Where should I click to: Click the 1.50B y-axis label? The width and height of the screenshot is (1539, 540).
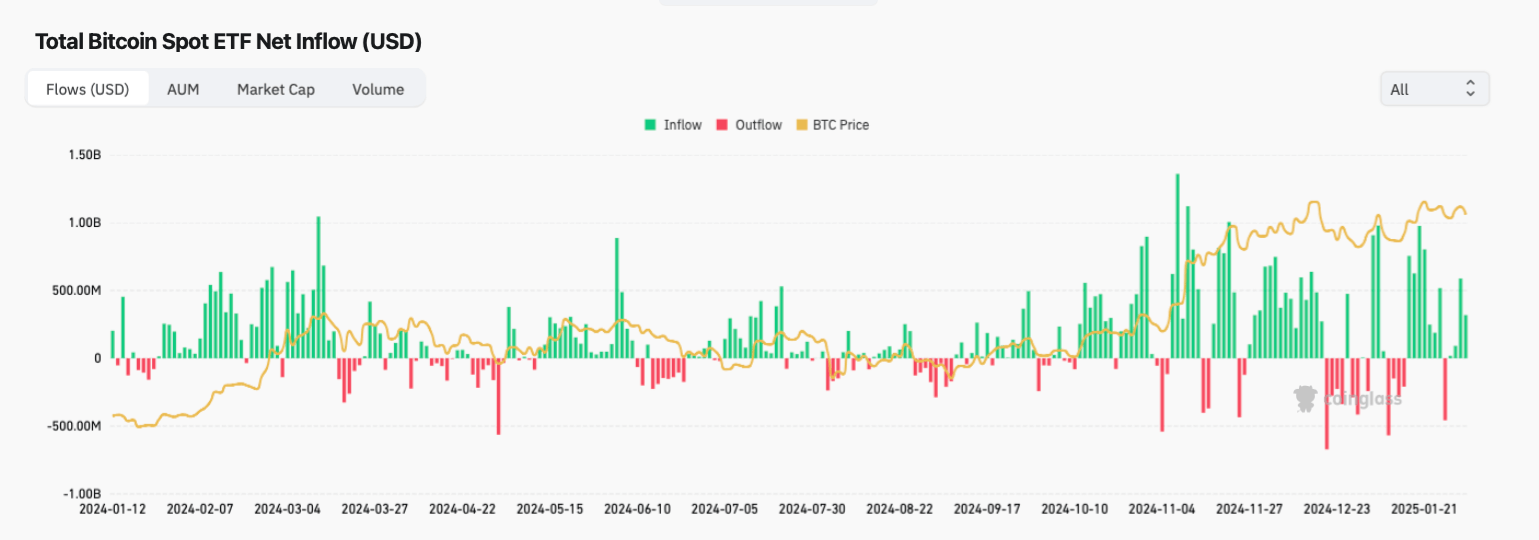coord(84,155)
